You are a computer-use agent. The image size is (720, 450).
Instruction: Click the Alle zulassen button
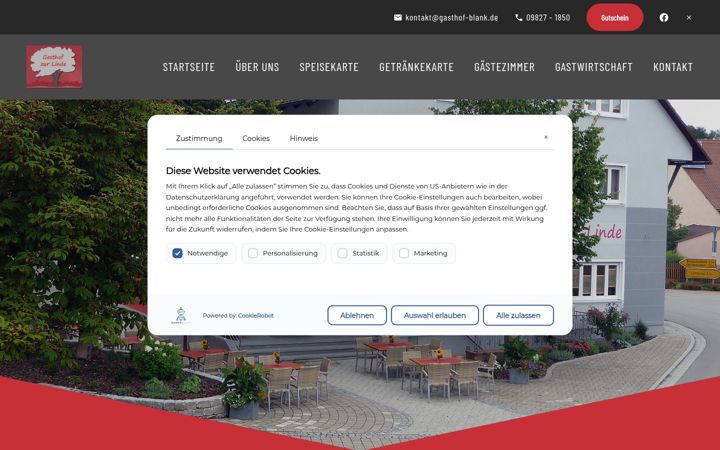pos(518,315)
